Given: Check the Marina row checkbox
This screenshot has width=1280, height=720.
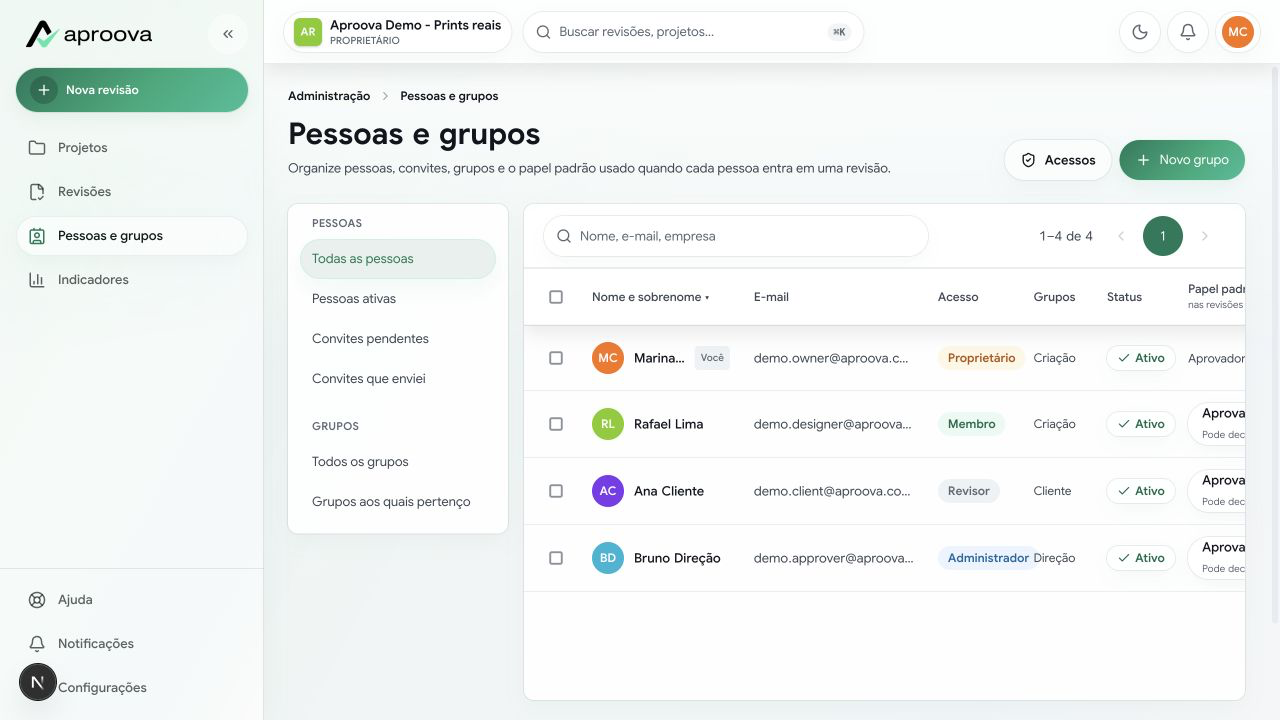Looking at the screenshot, I should coord(556,358).
